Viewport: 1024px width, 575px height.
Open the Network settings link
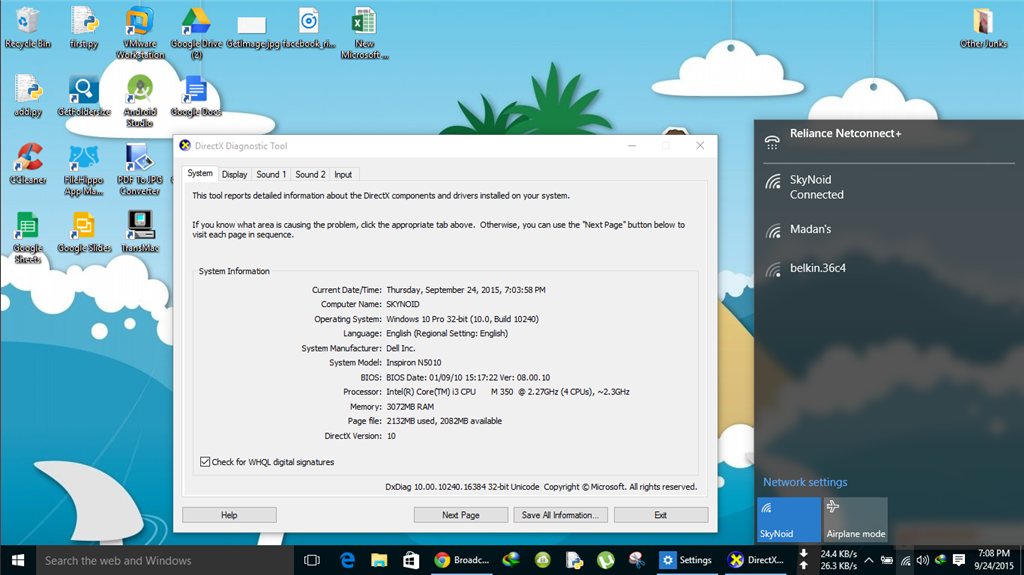805,482
